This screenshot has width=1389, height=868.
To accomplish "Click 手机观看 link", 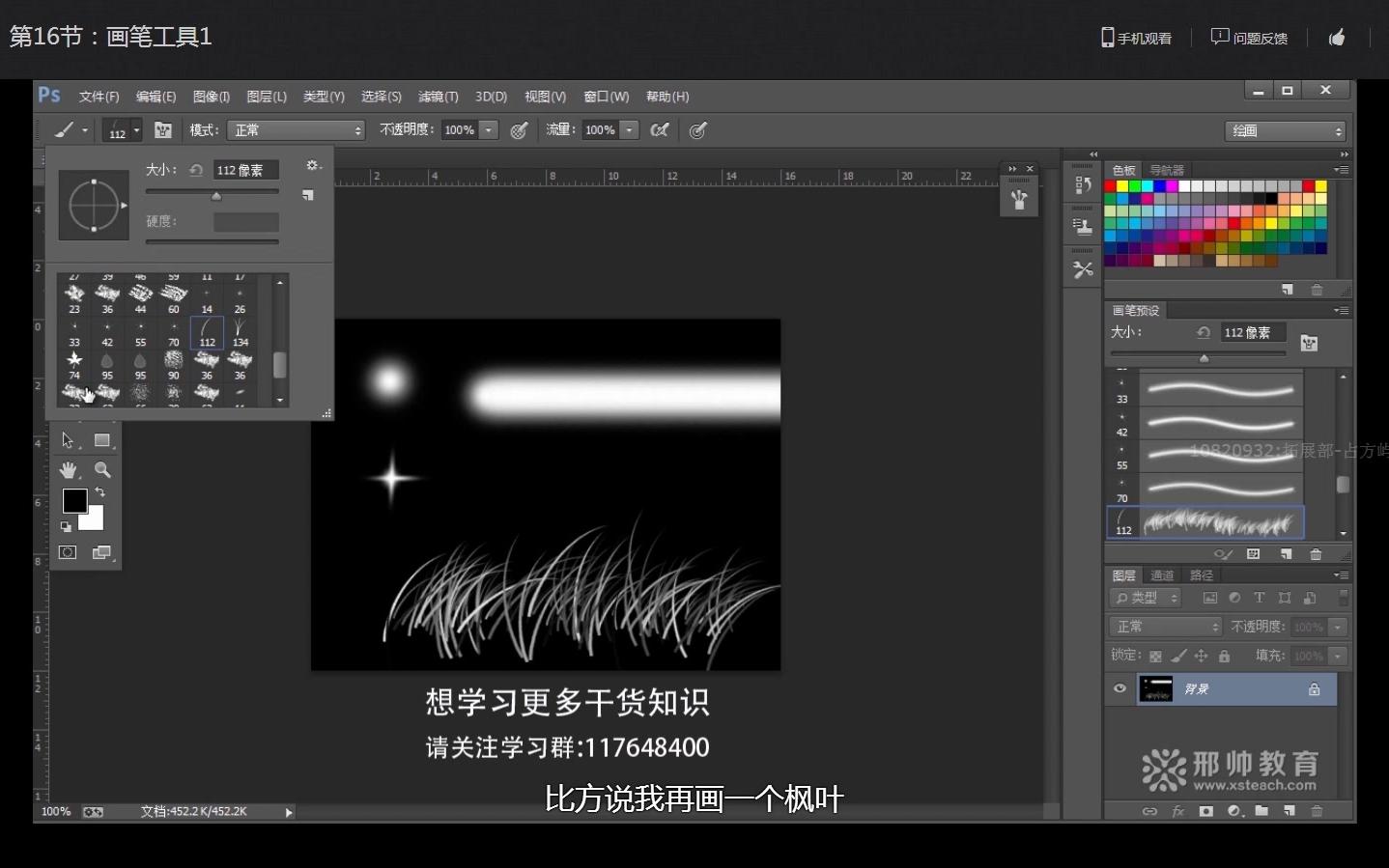I will (x=1137, y=38).
